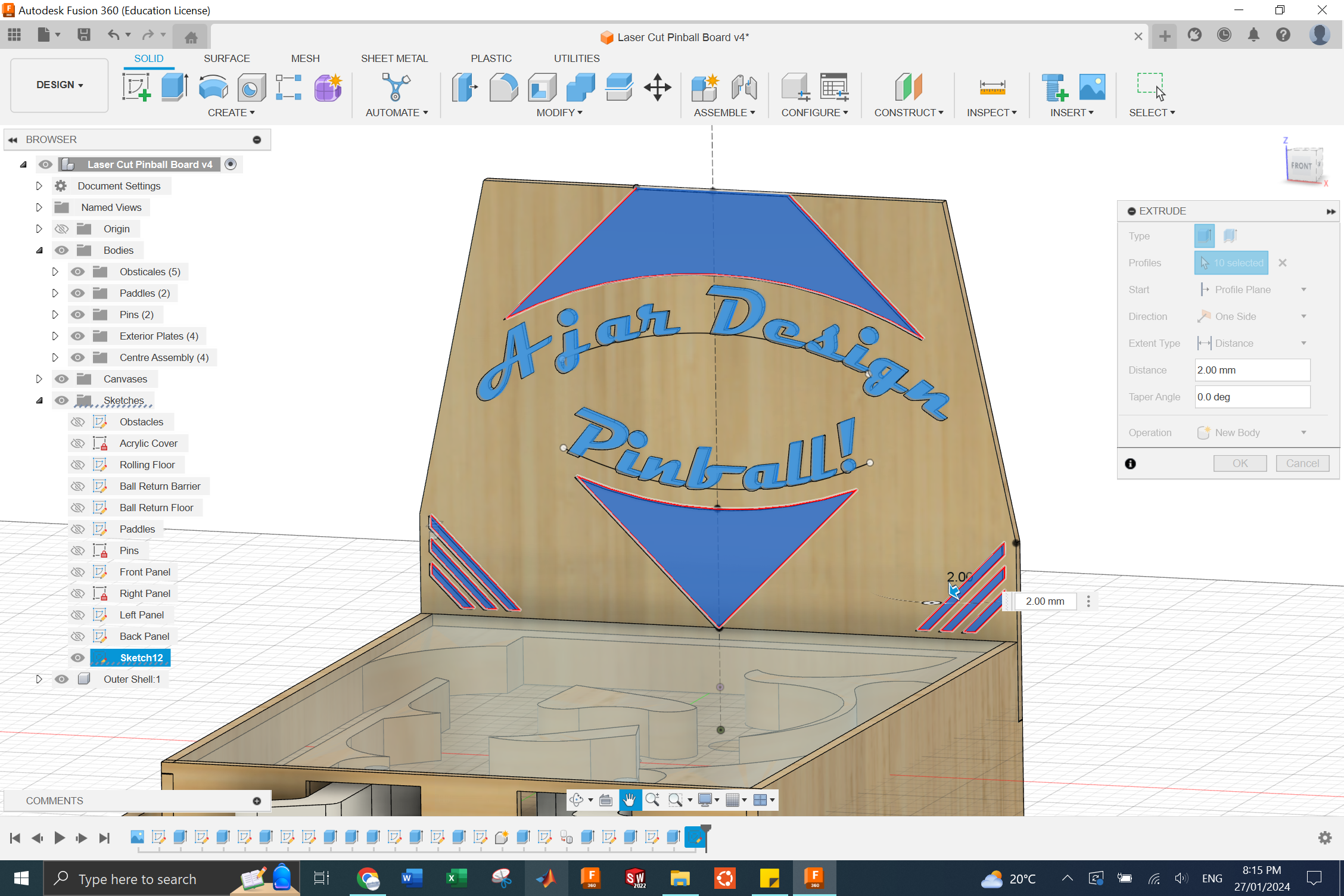
Task: Activate the Zoom tool in navigation bar
Action: coord(652,800)
